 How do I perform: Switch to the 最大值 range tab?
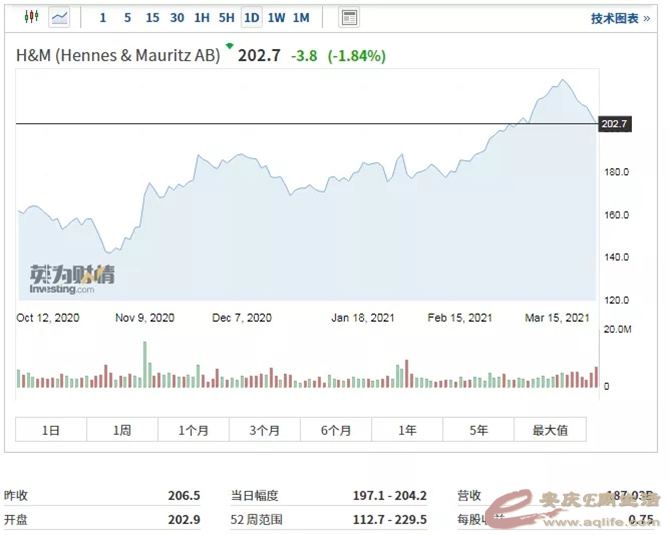click(x=550, y=430)
